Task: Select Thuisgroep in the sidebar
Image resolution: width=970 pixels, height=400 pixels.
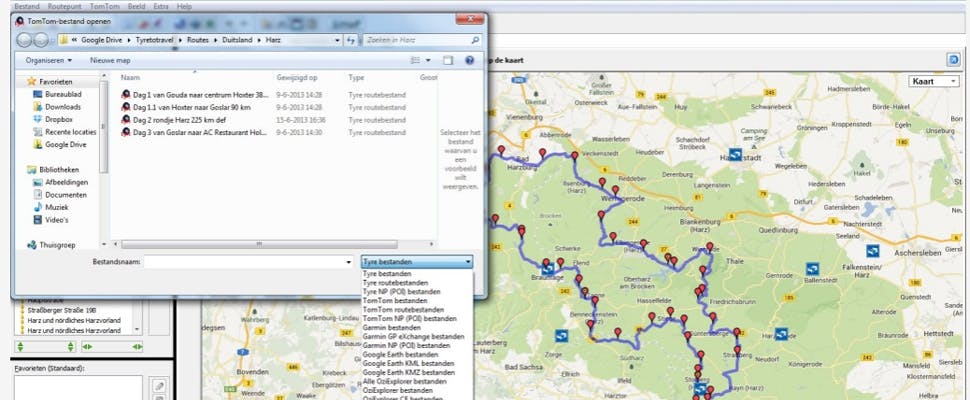Action: [51, 245]
